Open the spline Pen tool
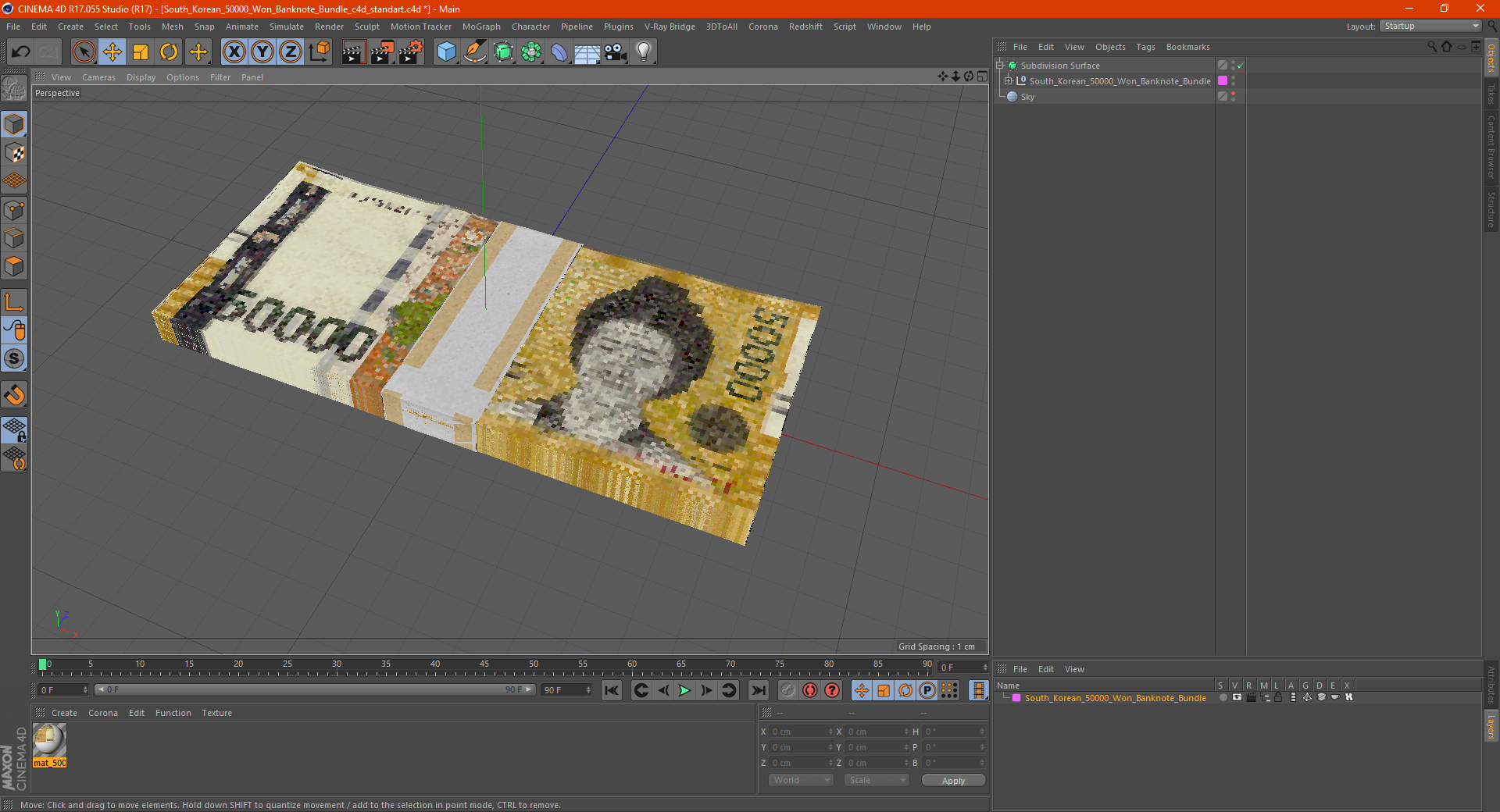The image size is (1500, 812). (x=474, y=52)
